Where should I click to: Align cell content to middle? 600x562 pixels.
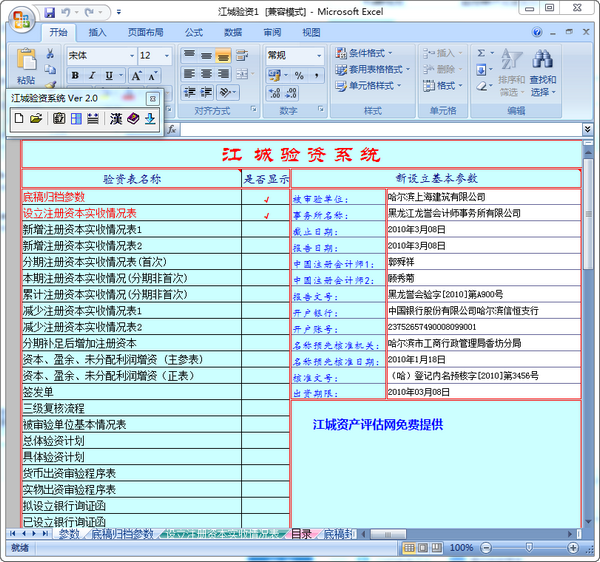tap(206, 55)
